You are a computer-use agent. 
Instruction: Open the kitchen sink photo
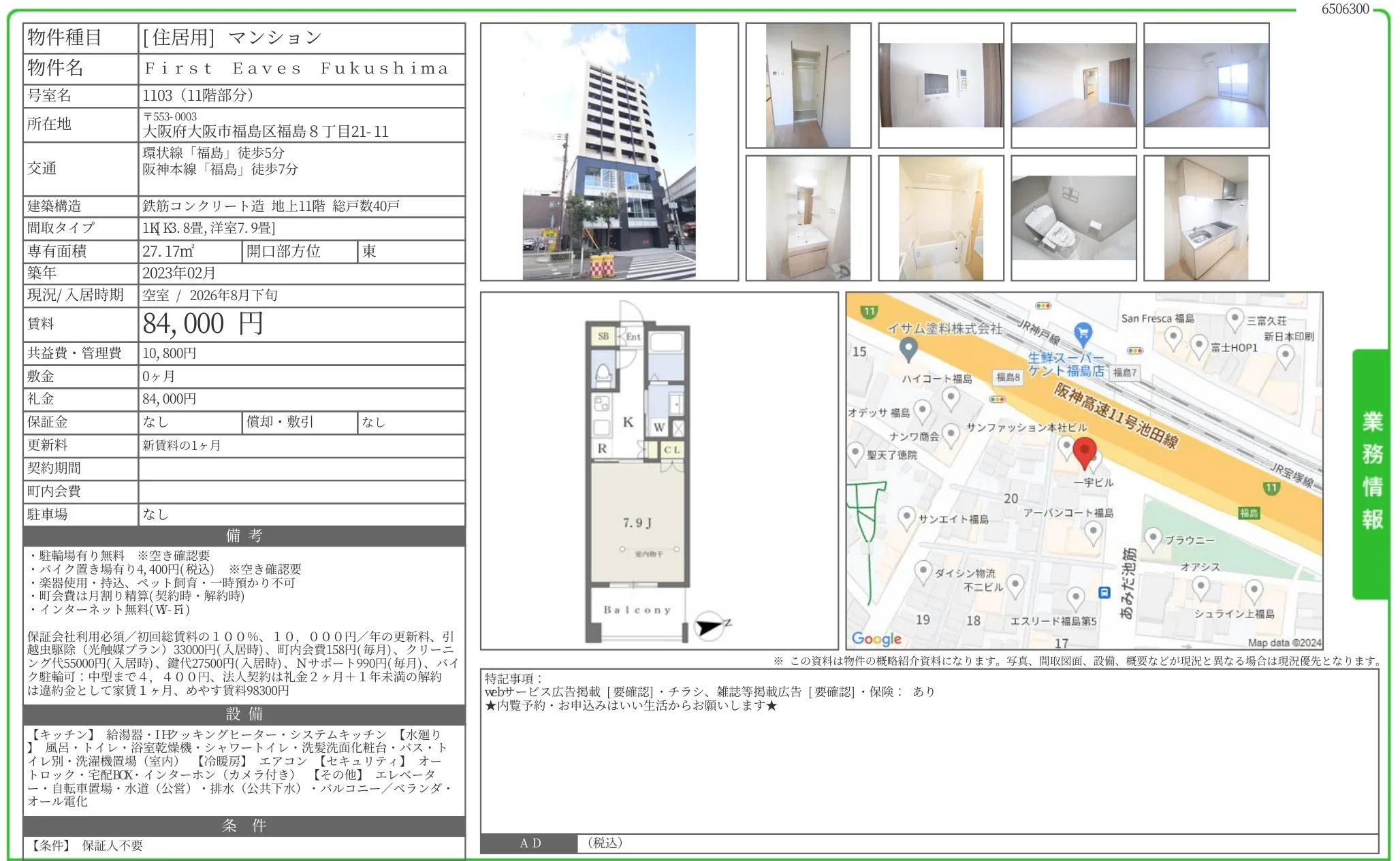(x=1207, y=218)
